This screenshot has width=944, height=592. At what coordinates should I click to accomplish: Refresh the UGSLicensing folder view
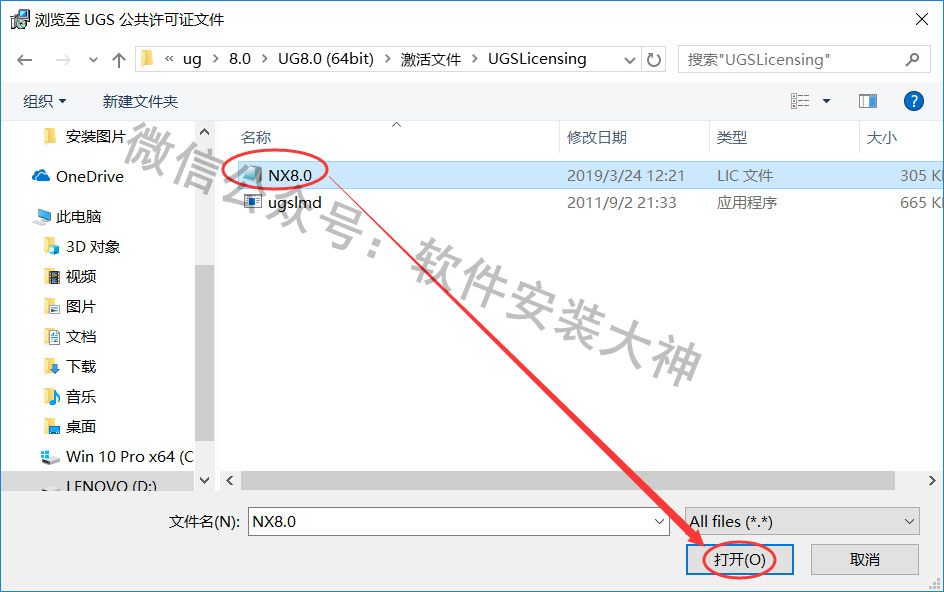pyautogui.click(x=653, y=60)
